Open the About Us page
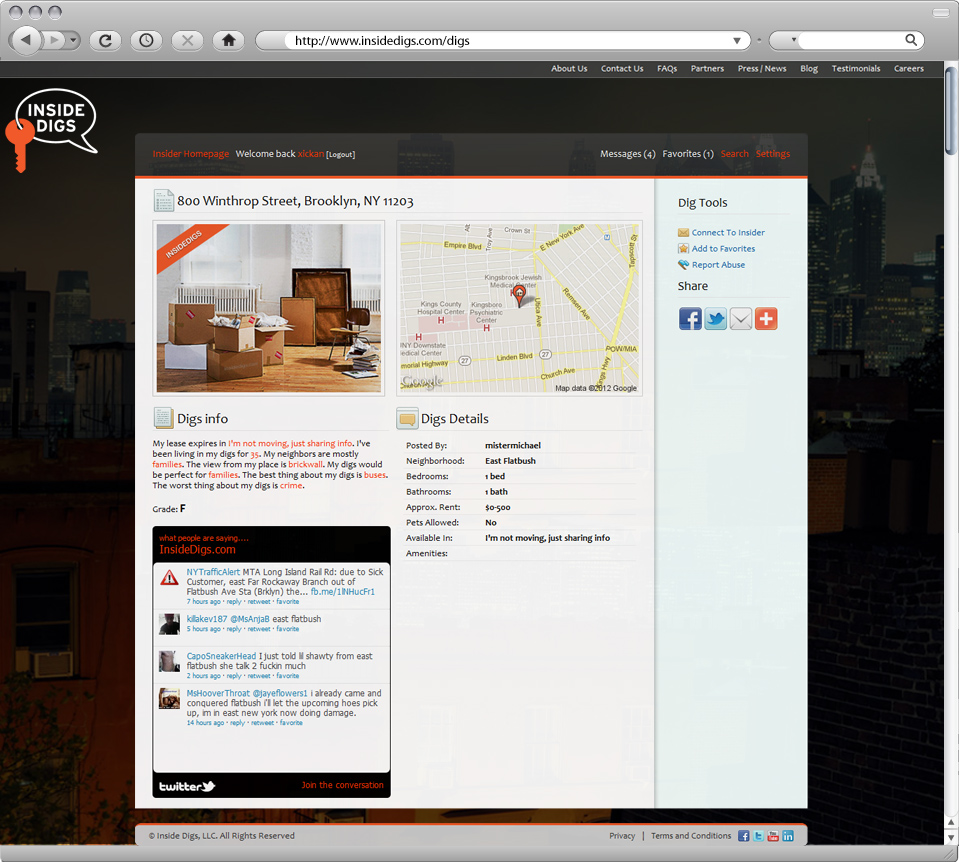959x862 pixels. pyautogui.click(x=569, y=69)
